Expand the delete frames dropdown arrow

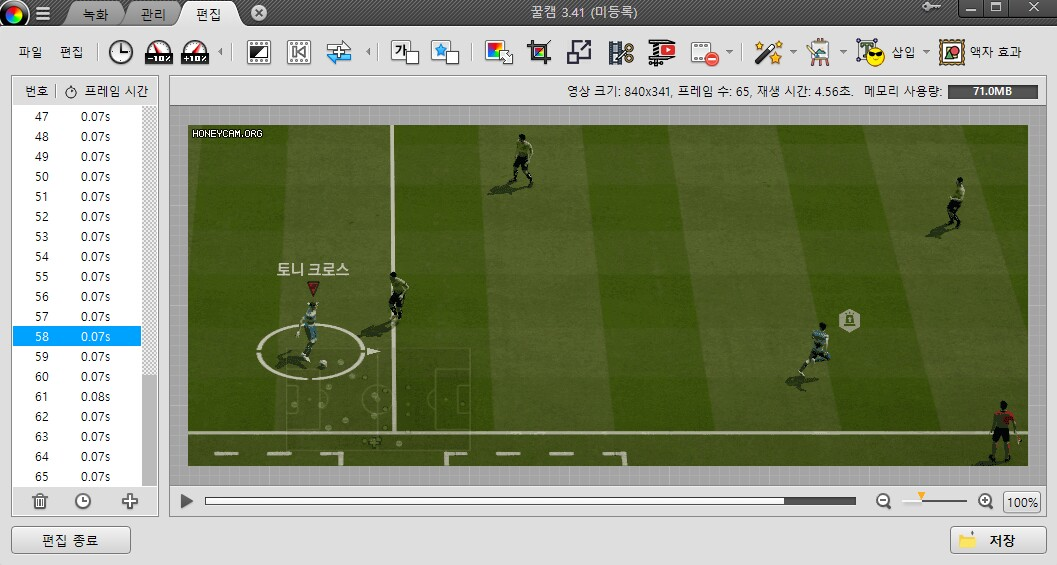(x=730, y=52)
